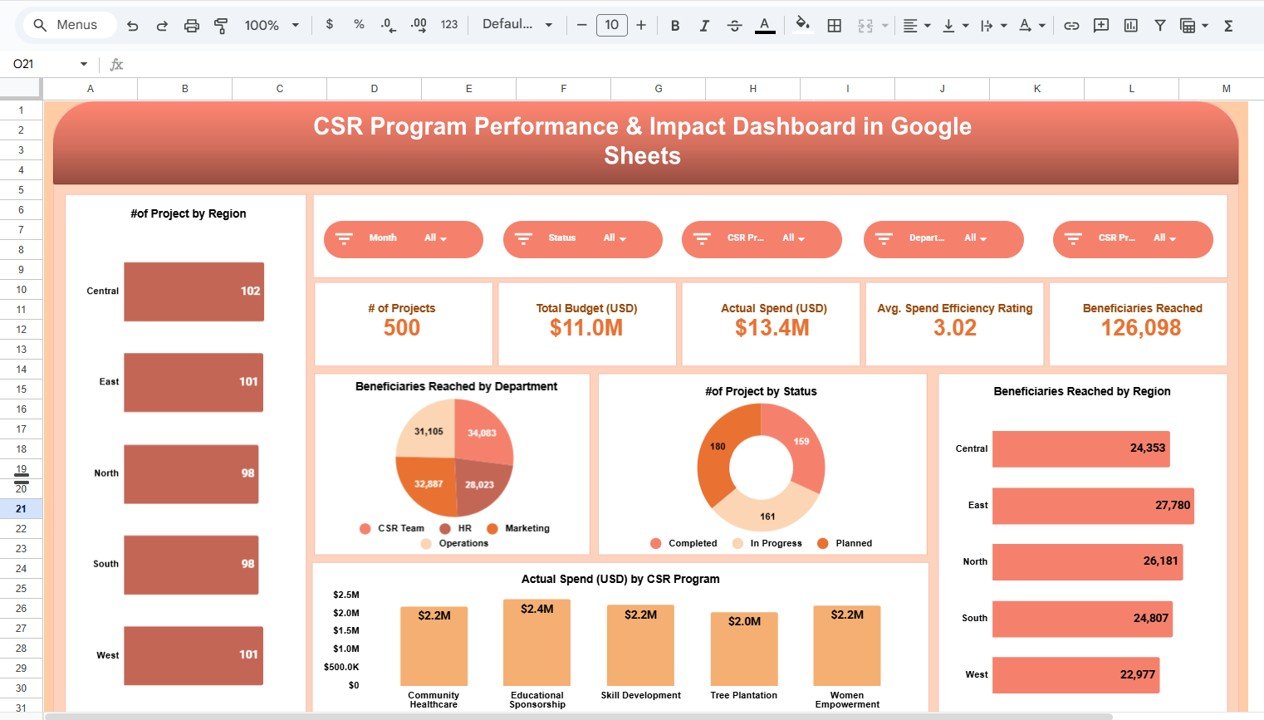
Task: Click the Insert link icon
Action: point(1071,25)
